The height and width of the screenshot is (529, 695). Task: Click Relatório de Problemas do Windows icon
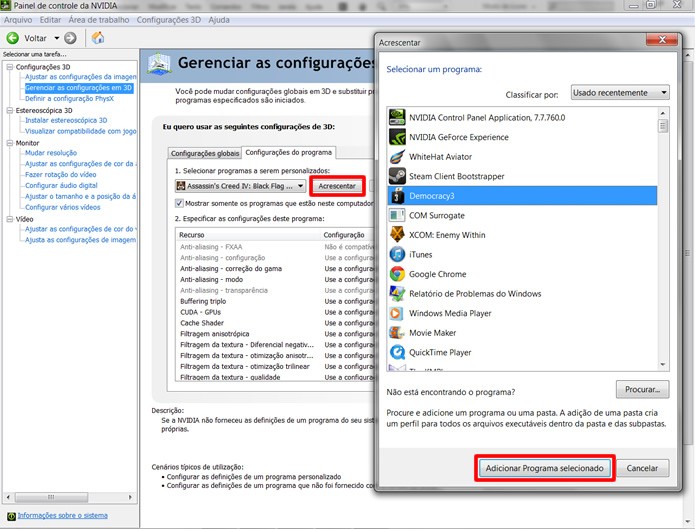(x=397, y=293)
